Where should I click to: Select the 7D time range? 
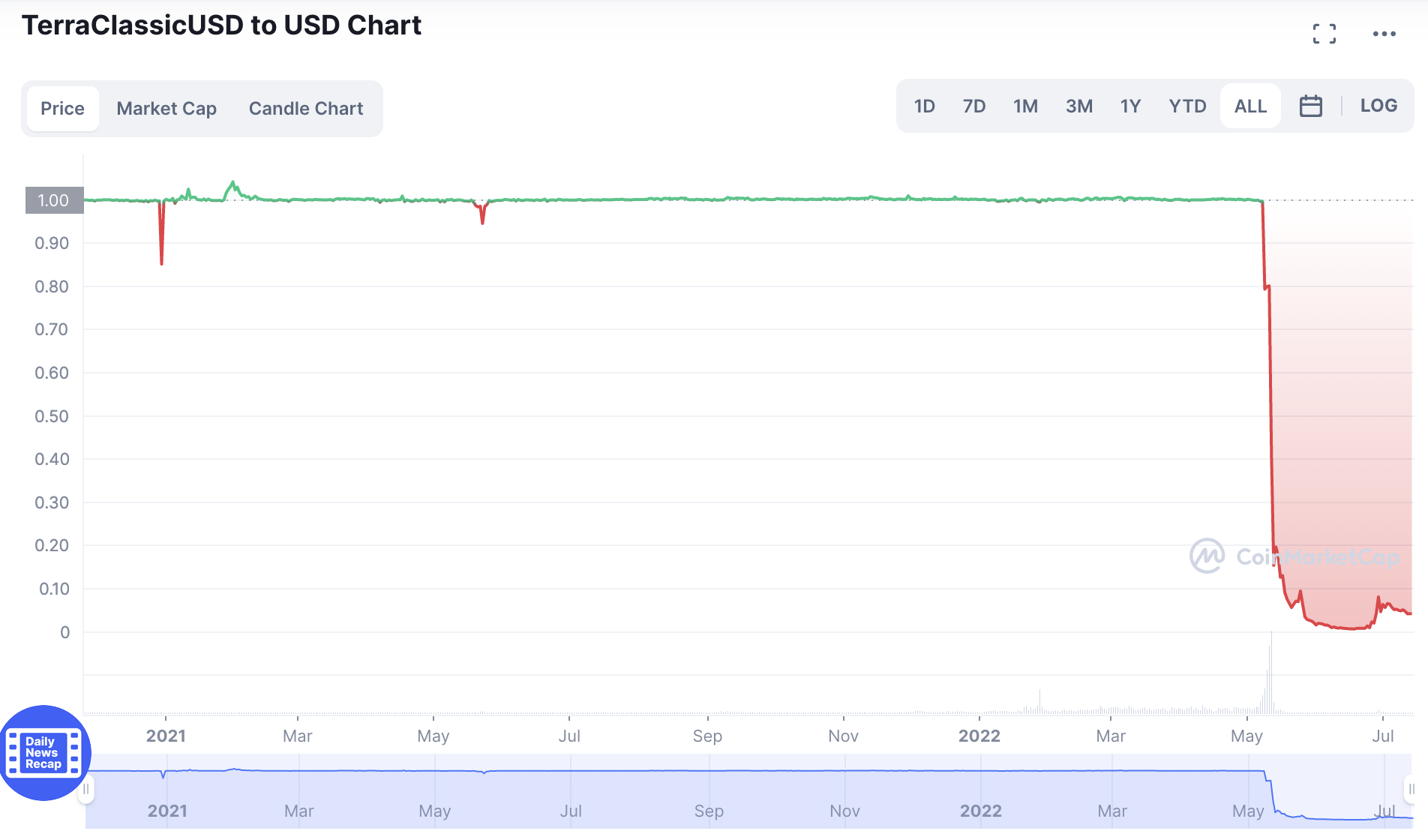974,106
